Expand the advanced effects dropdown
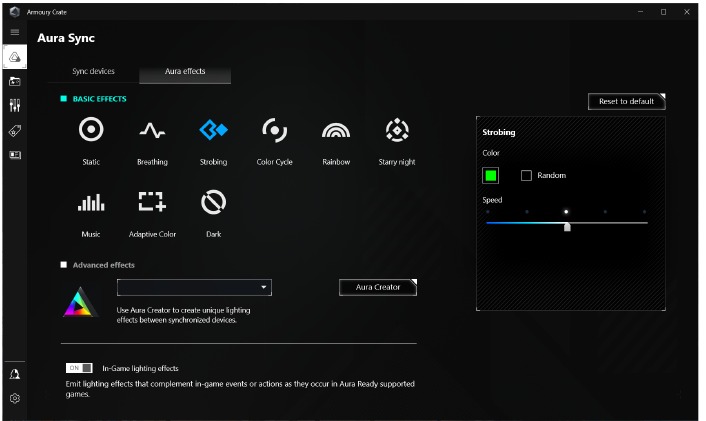 click(x=194, y=287)
